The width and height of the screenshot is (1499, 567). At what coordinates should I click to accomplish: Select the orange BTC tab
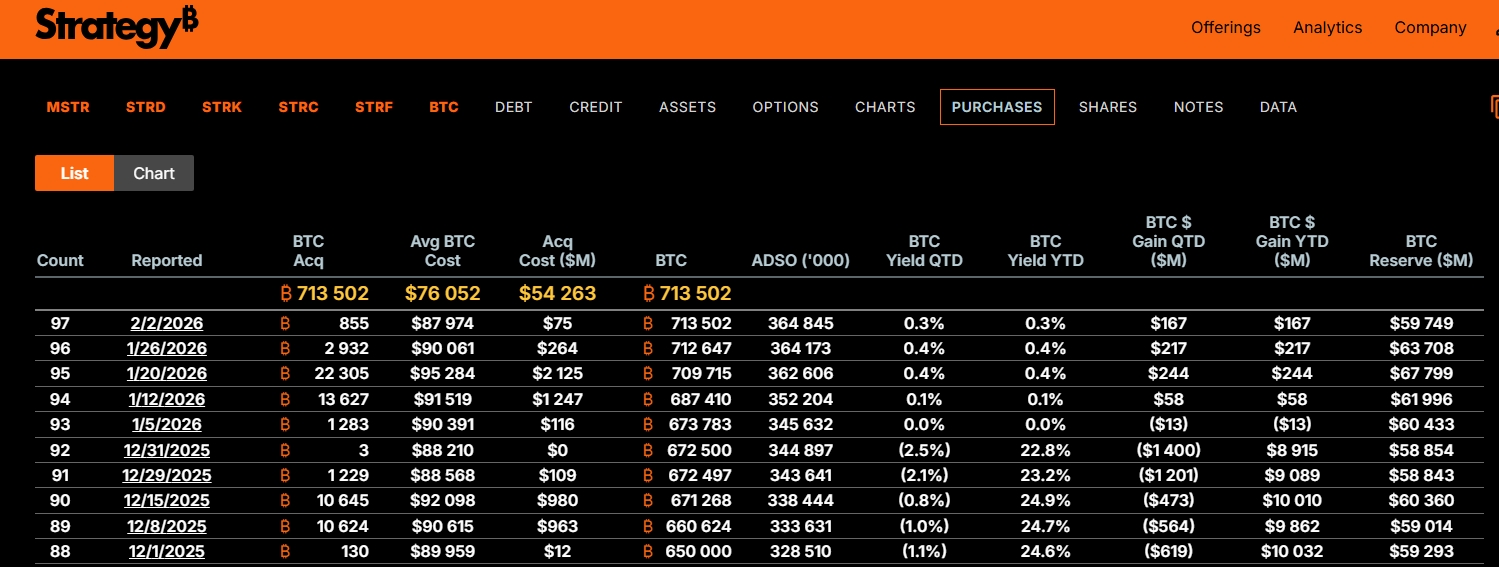(x=444, y=107)
